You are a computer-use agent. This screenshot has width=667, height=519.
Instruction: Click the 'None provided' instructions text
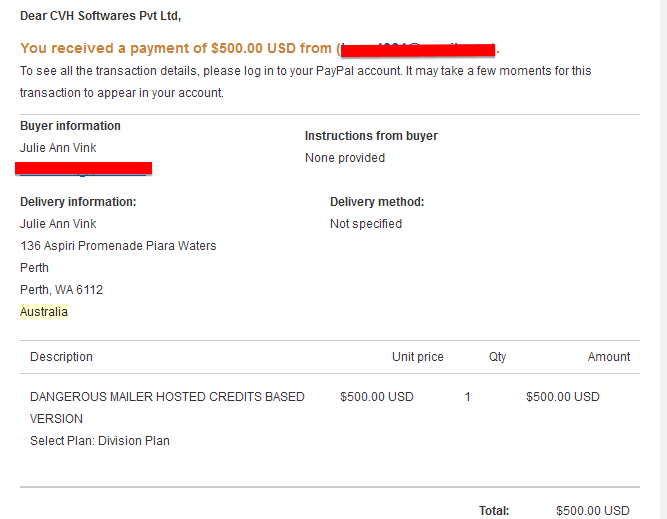(345, 158)
